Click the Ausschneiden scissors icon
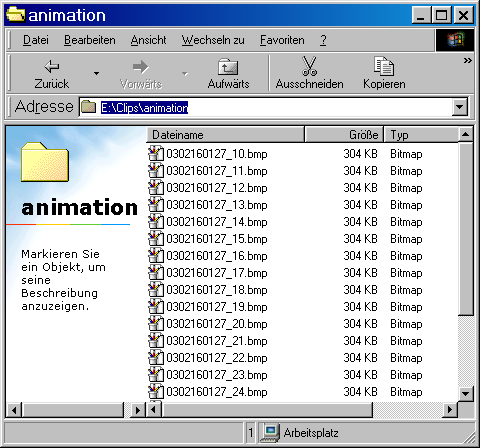480x448 pixels. coord(309,66)
